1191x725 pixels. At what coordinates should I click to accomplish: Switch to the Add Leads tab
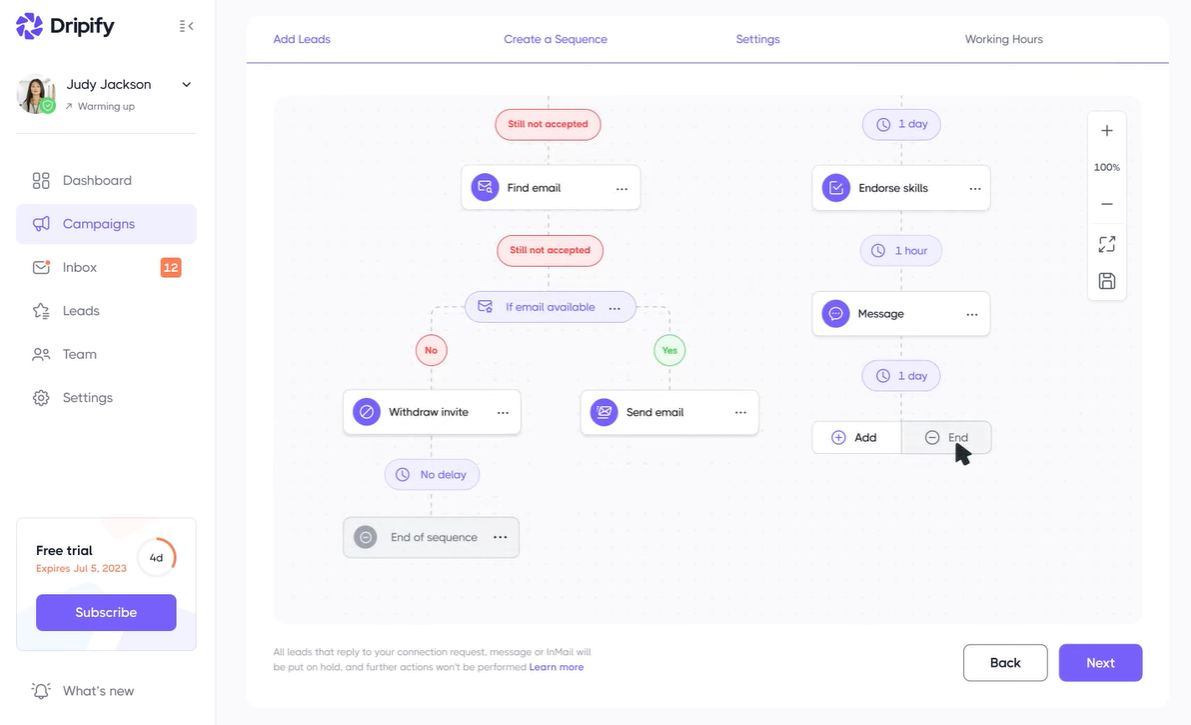click(x=302, y=39)
